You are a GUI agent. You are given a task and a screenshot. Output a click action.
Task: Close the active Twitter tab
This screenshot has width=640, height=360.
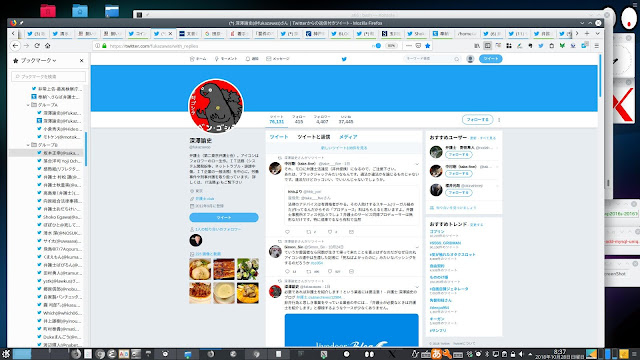pos(171,33)
